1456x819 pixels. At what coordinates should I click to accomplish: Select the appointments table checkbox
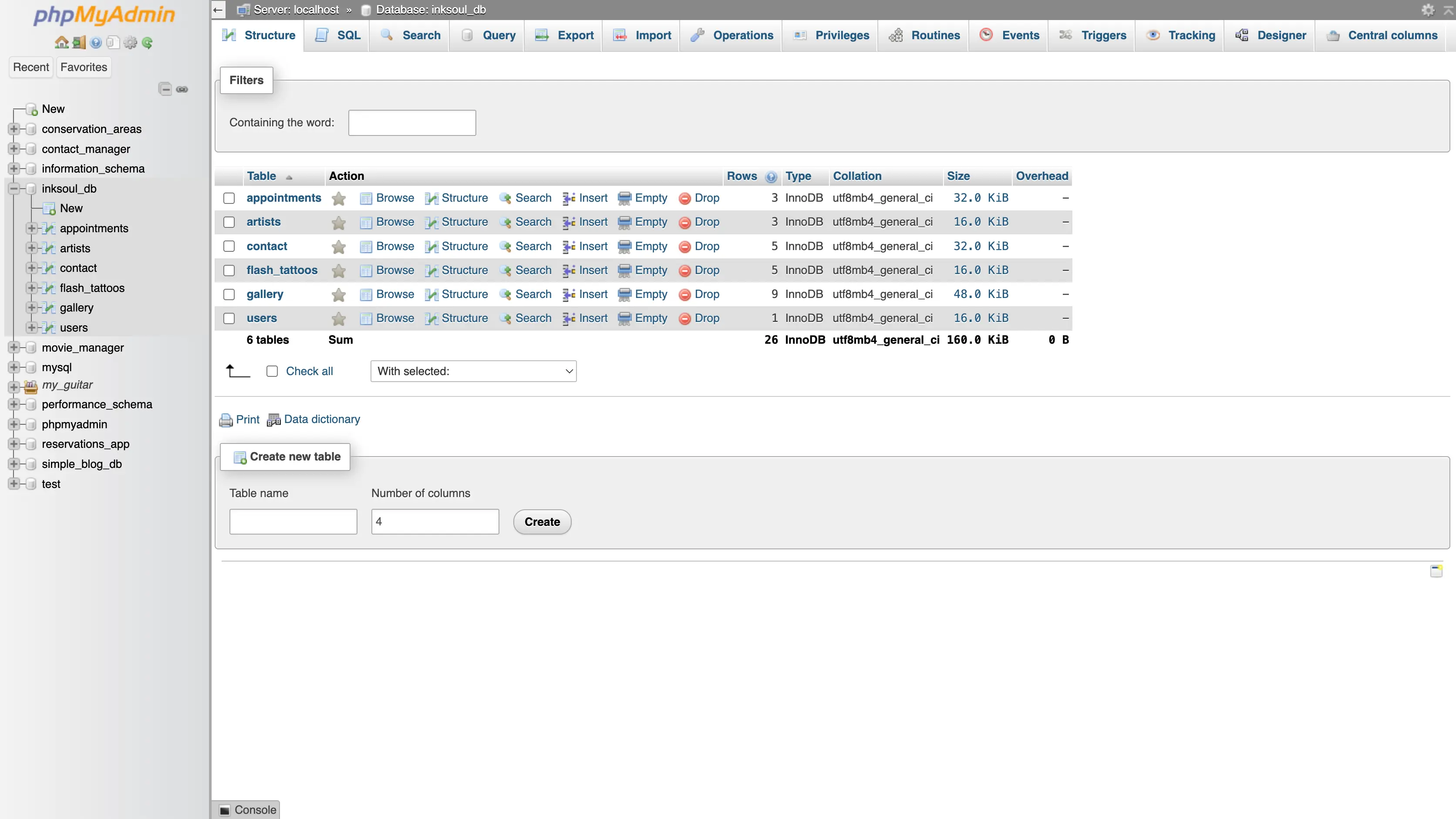click(x=229, y=198)
